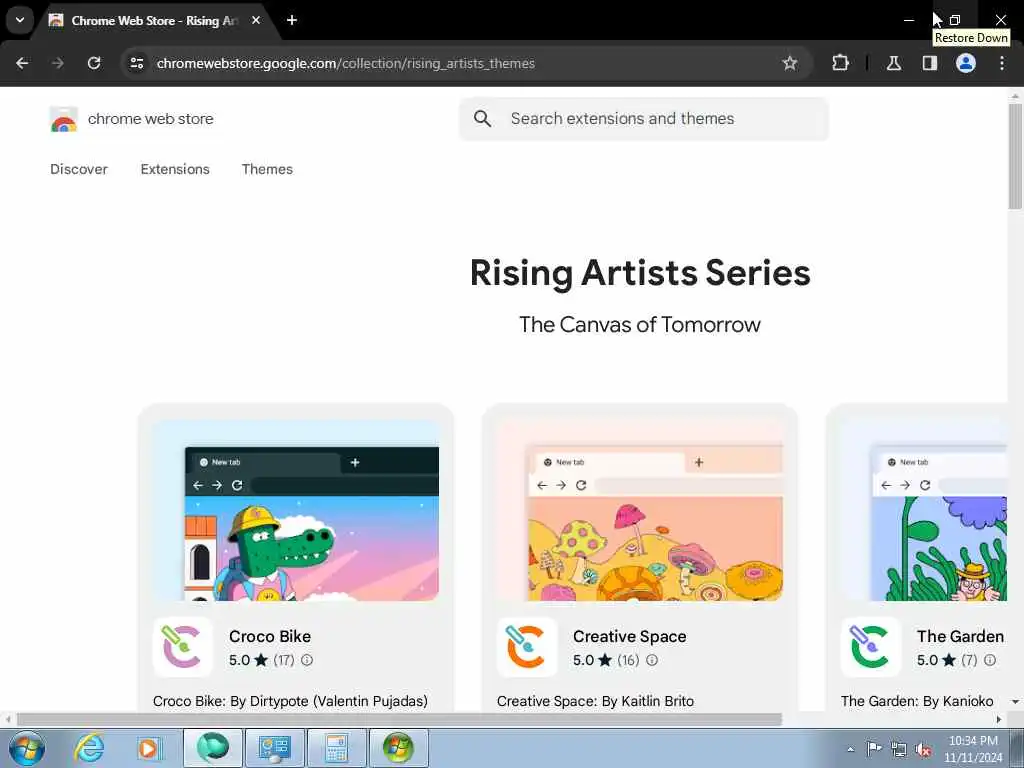This screenshot has width=1024, height=768.
Task: Focus the Search extensions and themes field
Action: tap(643, 119)
